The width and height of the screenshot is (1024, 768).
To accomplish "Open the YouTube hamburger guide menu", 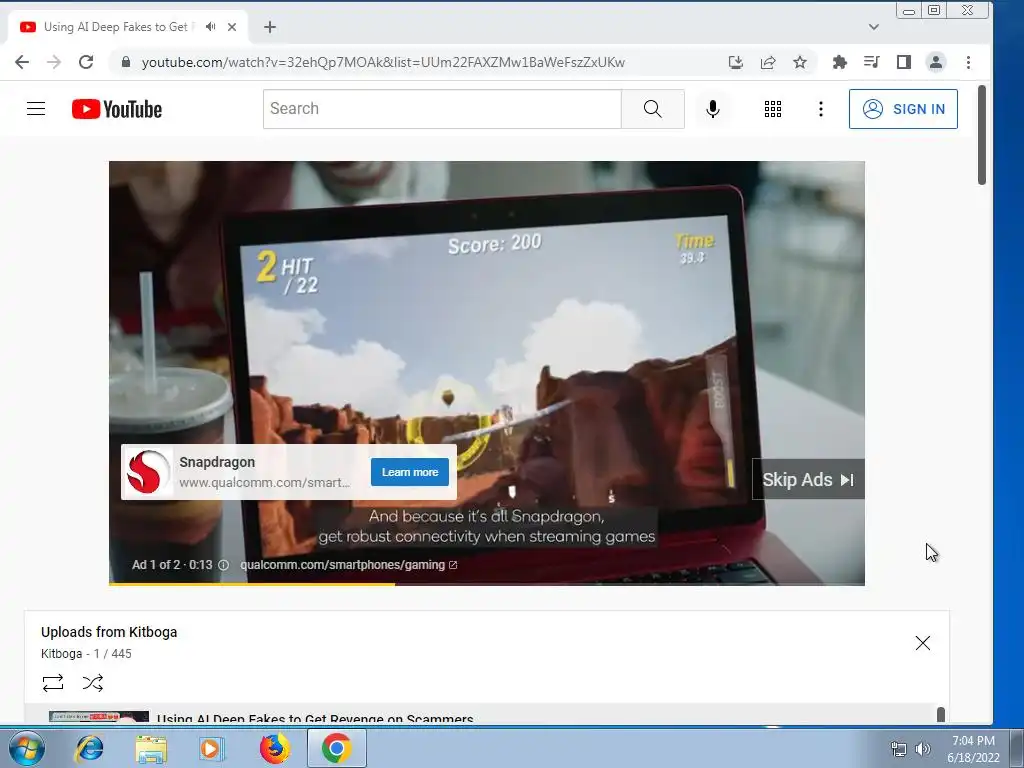I will (x=36, y=108).
